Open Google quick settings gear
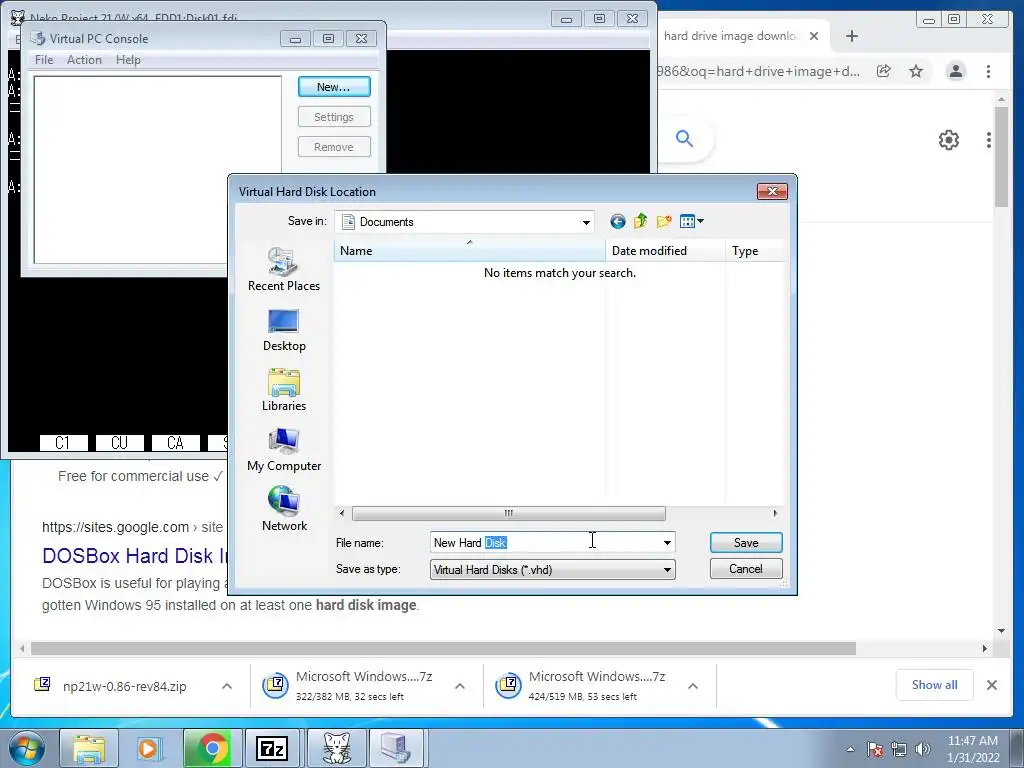 (948, 140)
